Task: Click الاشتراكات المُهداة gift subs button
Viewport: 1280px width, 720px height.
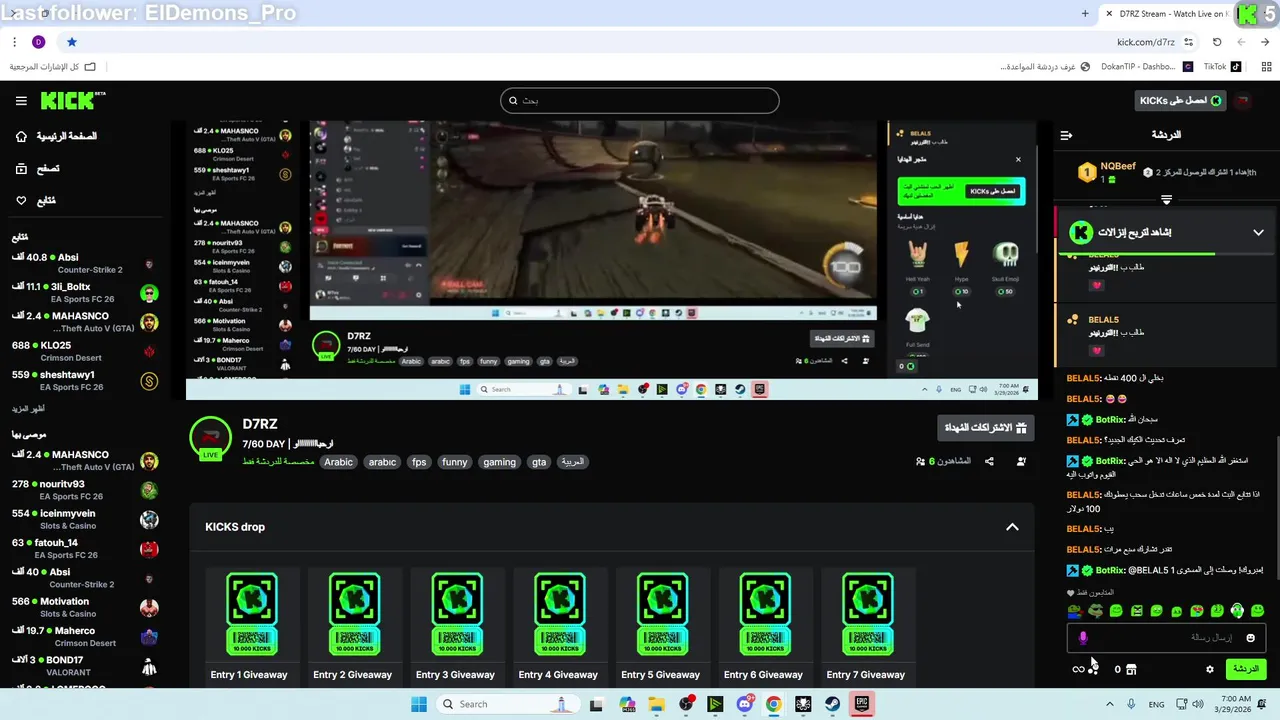Action: click(x=986, y=427)
